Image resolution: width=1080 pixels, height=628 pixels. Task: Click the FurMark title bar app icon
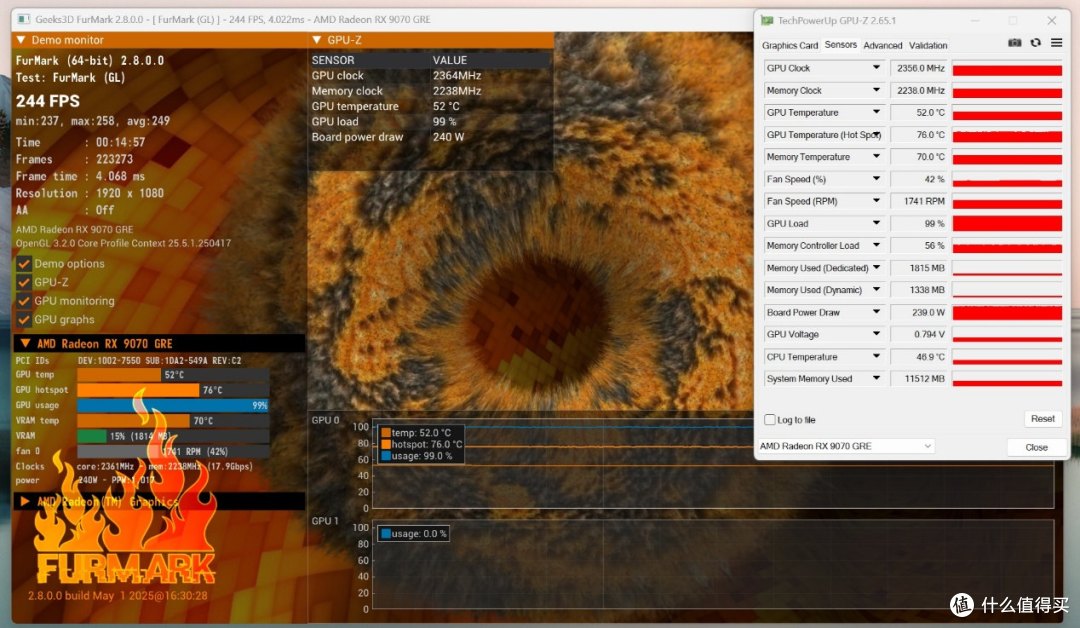tap(23, 19)
